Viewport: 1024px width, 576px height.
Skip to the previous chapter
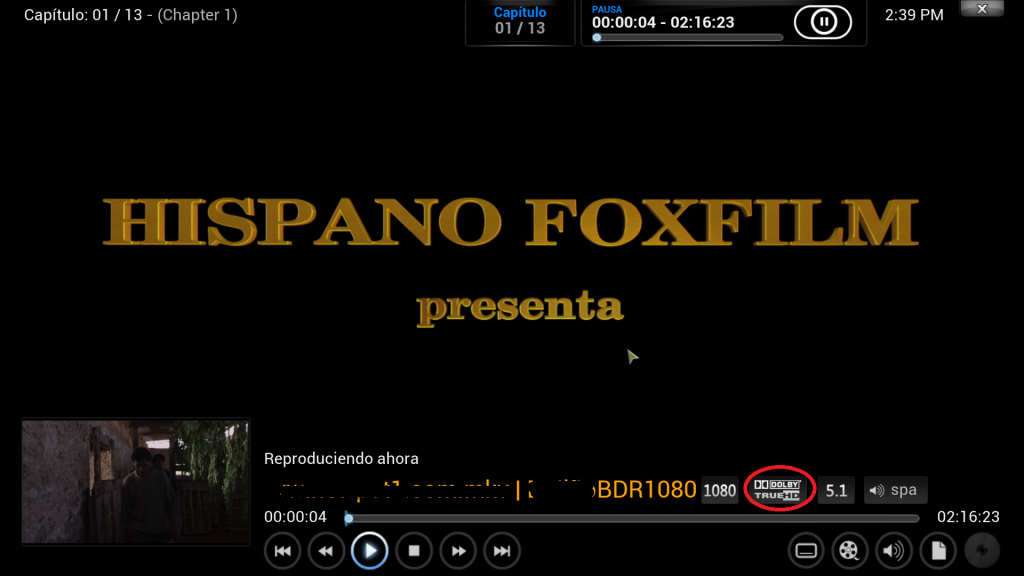[283, 550]
